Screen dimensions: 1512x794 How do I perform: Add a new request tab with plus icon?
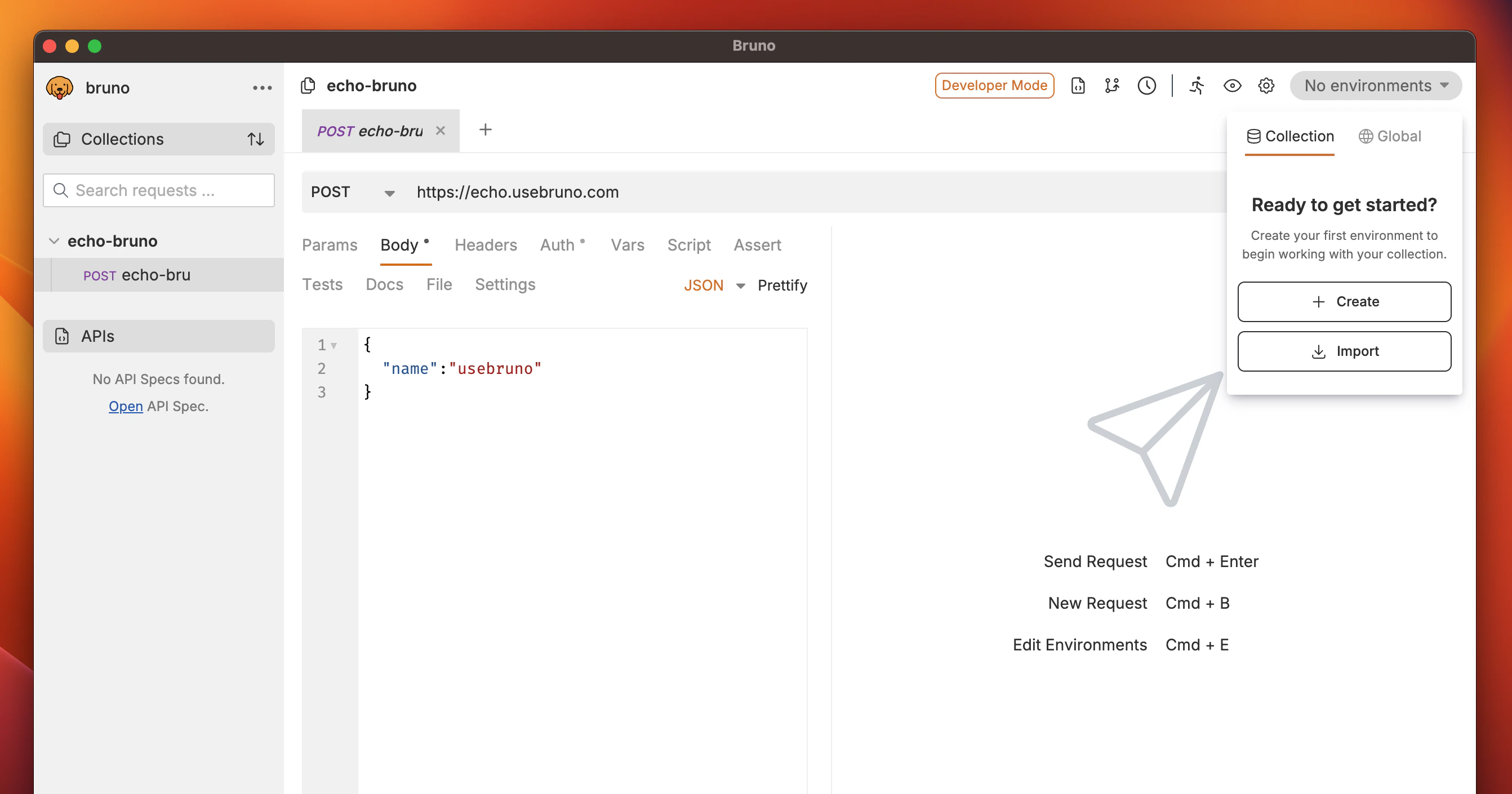point(485,130)
